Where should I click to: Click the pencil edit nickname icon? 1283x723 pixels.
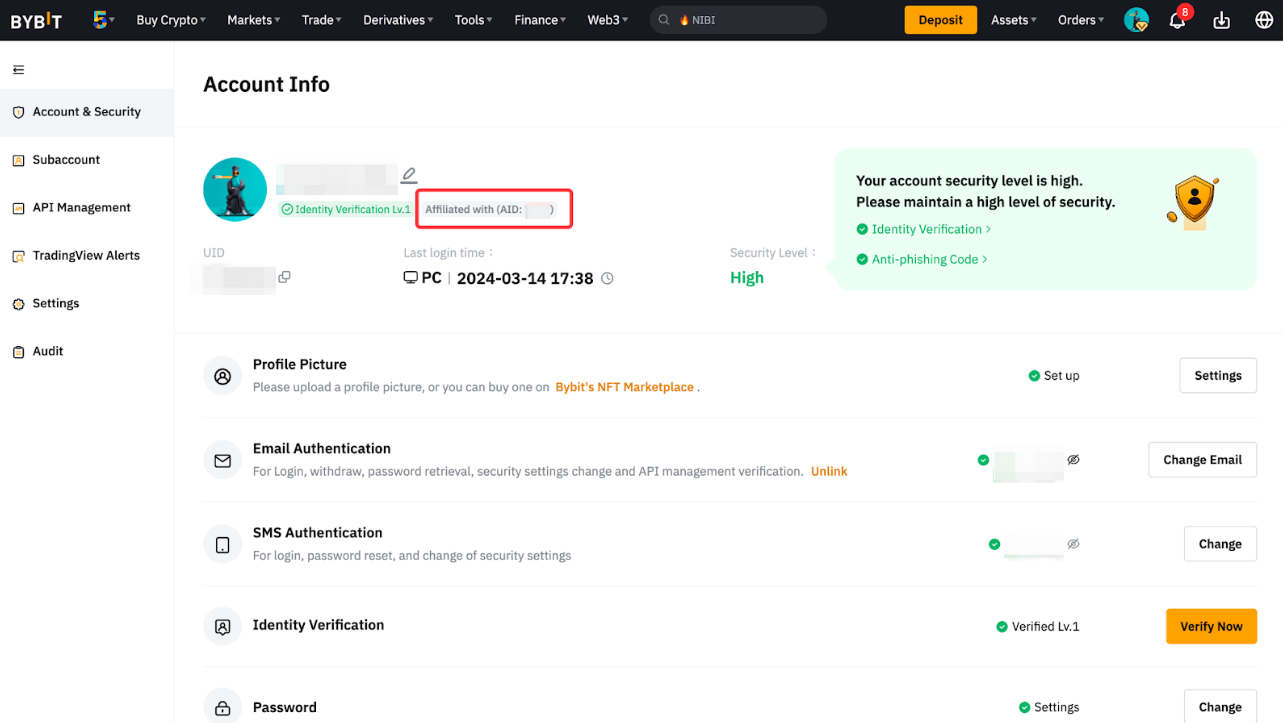tap(409, 175)
